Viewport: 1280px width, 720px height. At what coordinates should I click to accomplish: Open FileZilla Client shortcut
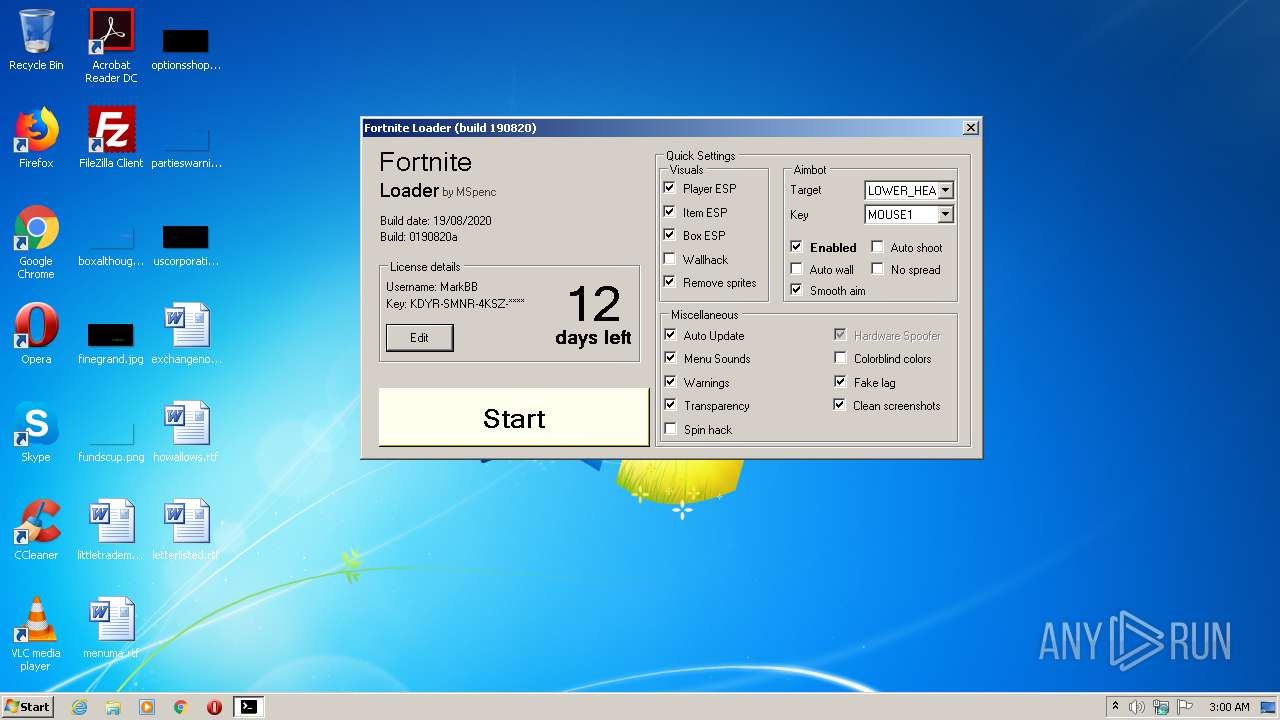pyautogui.click(x=111, y=138)
